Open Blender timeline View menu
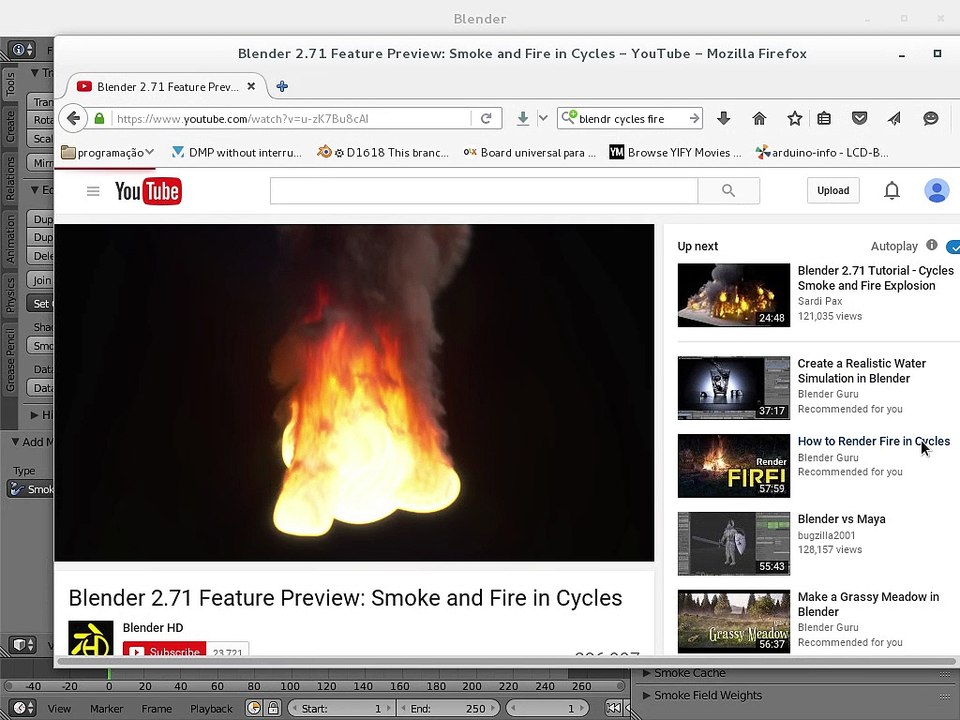 [59, 708]
